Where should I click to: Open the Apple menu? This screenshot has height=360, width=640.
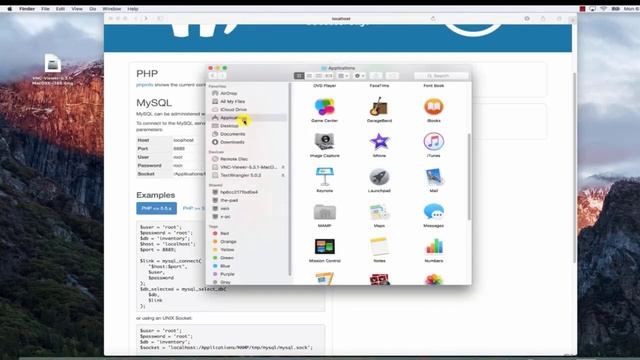[10, 9]
